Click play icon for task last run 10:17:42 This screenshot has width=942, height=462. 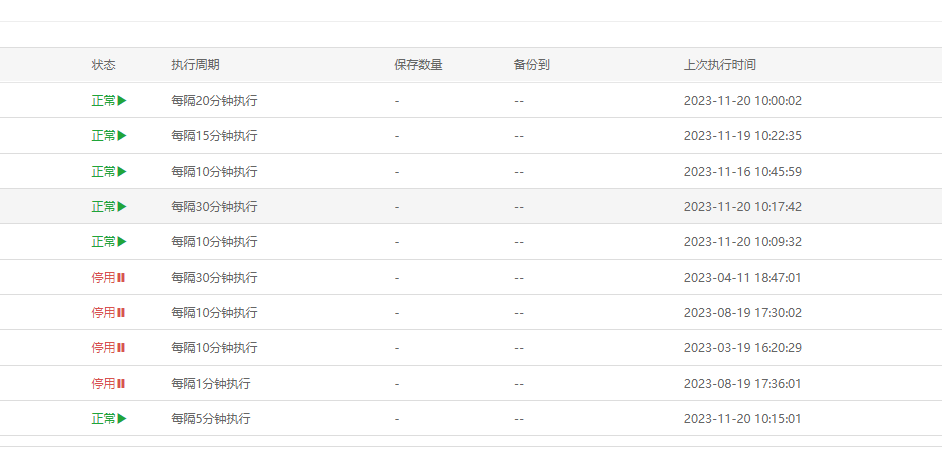click(x=122, y=207)
